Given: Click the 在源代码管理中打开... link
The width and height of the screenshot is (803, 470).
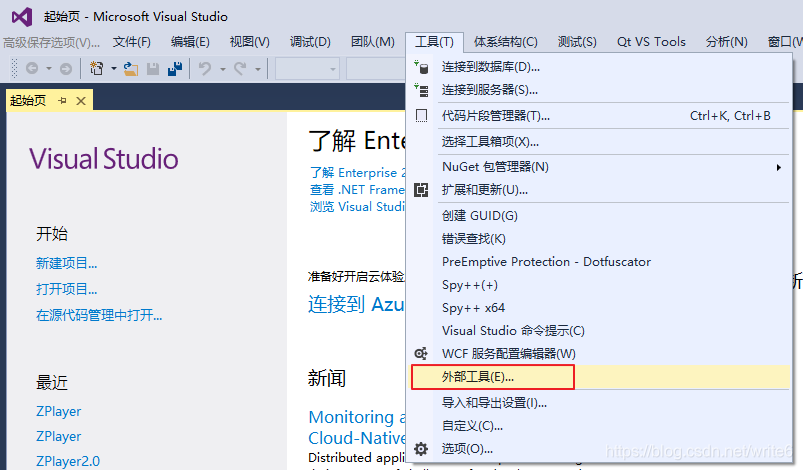Looking at the screenshot, I should [x=99, y=315].
